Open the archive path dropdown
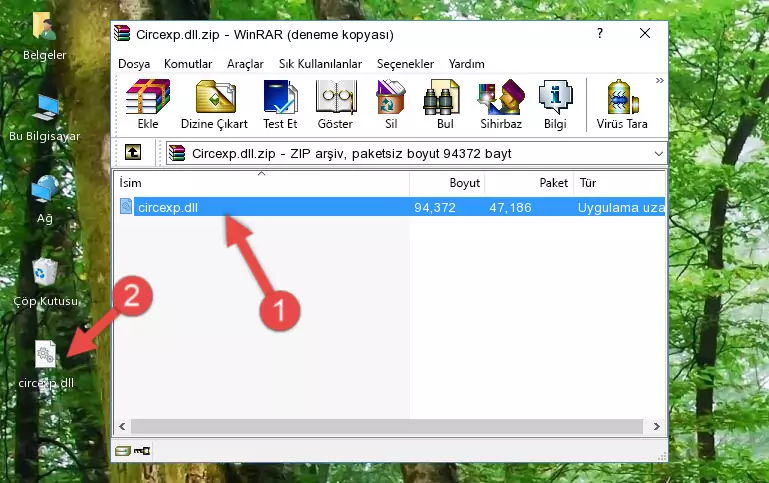 tap(659, 154)
